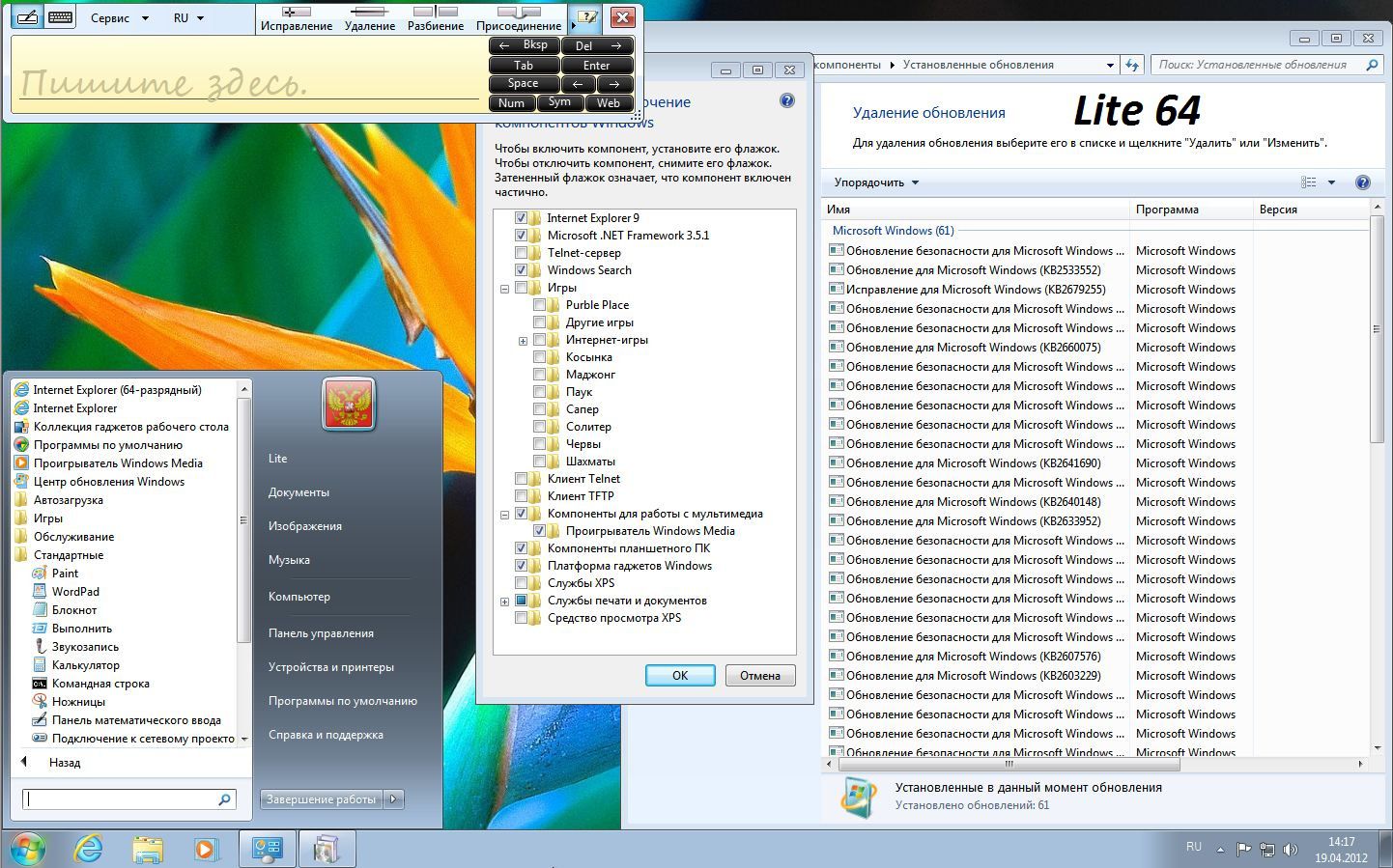1393x868 pixels.
Task: Open Windows Explorer from the taskbar
Action: 147,849
